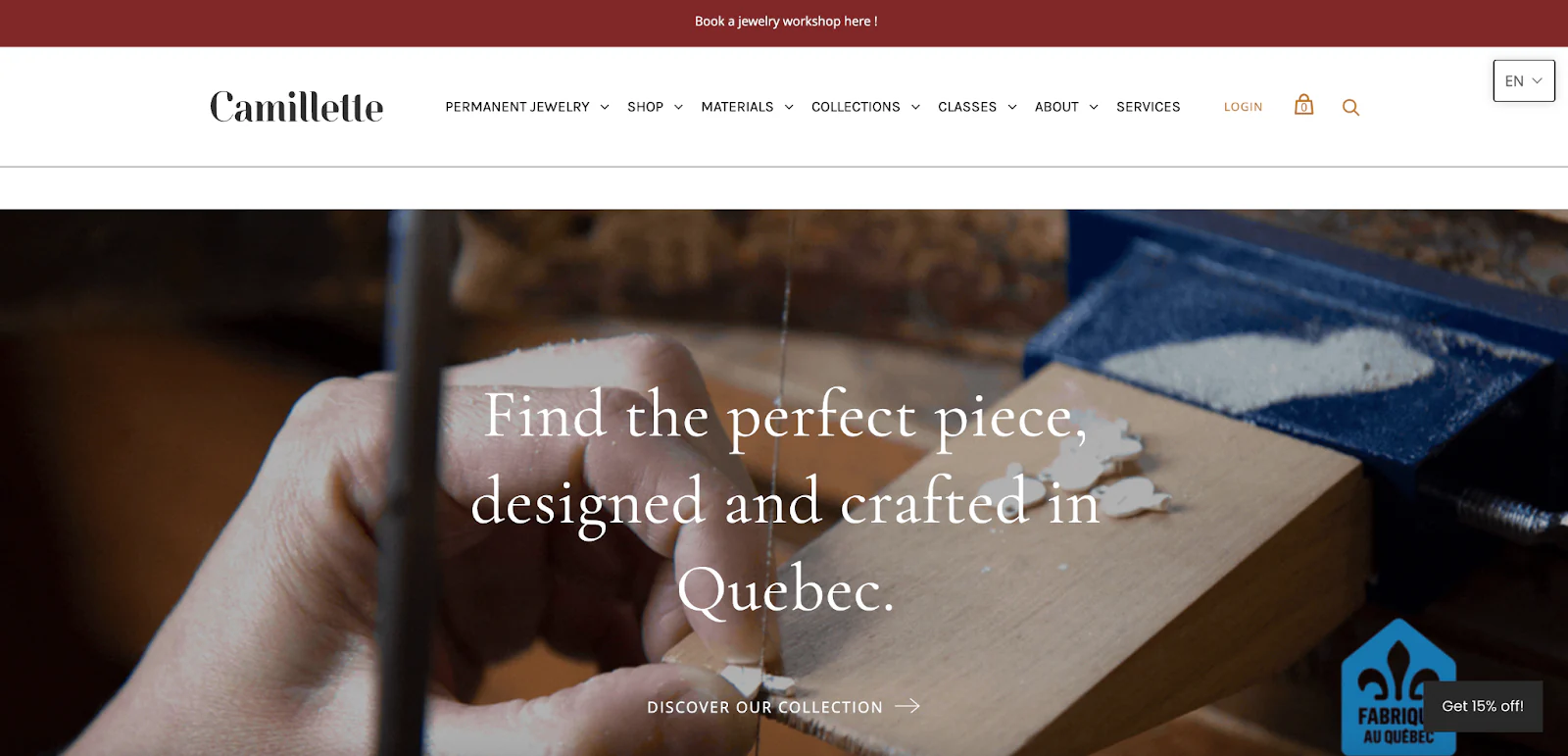This screenshot has width=1568, height=756.
Task: Click the Get 15% off! offer button
Action: click(1482, 705)
